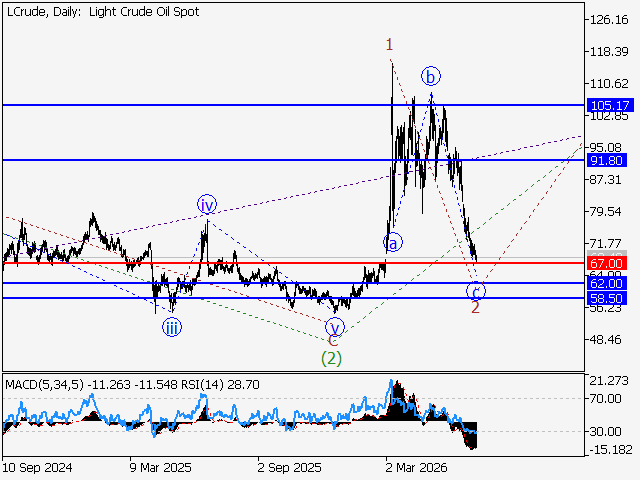This screenshot has height=480, width=640.
Task: Click the 9 Mar 2025 date marker
Action: pos(160,467)
